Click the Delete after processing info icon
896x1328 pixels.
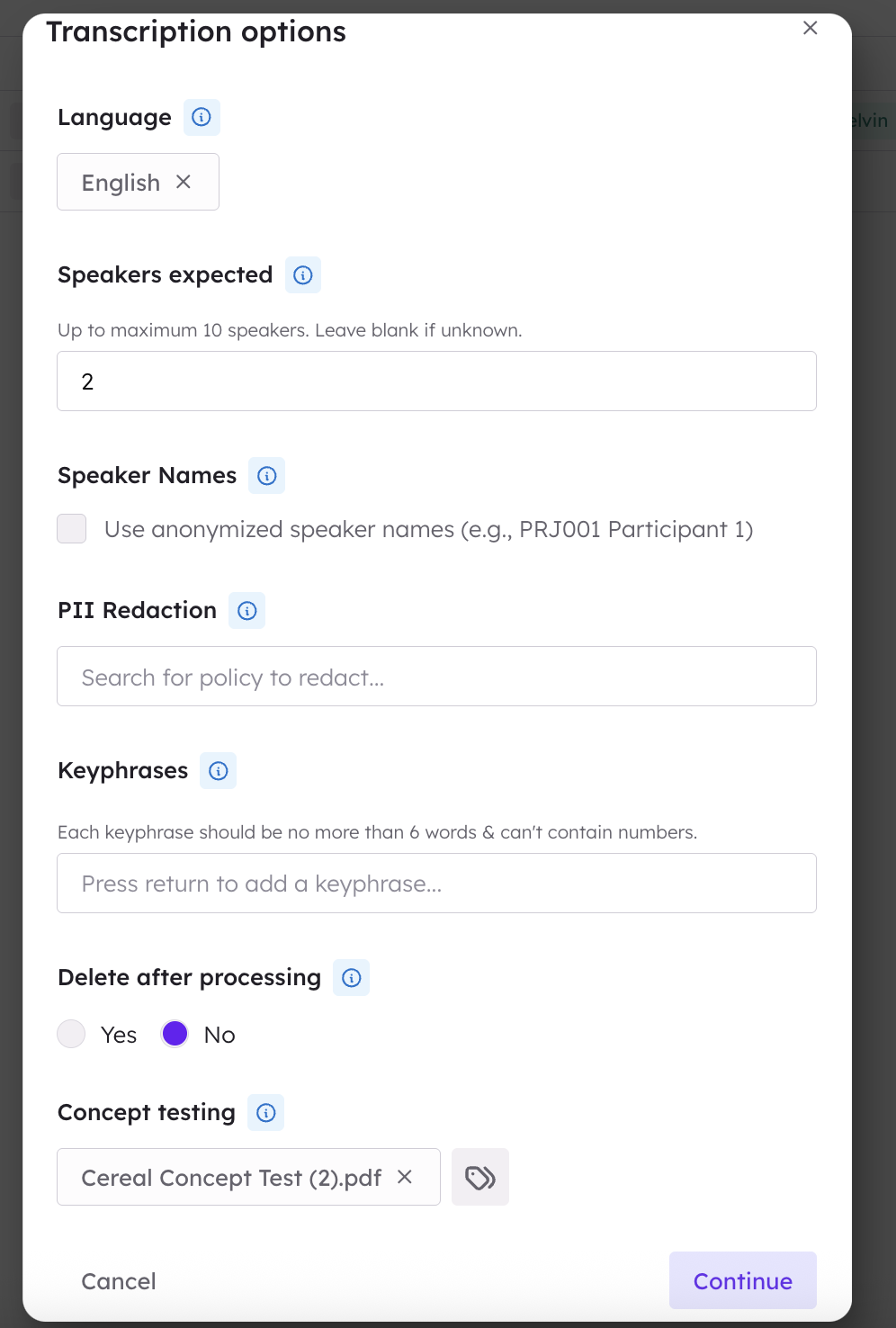click(x=352, y=978)
